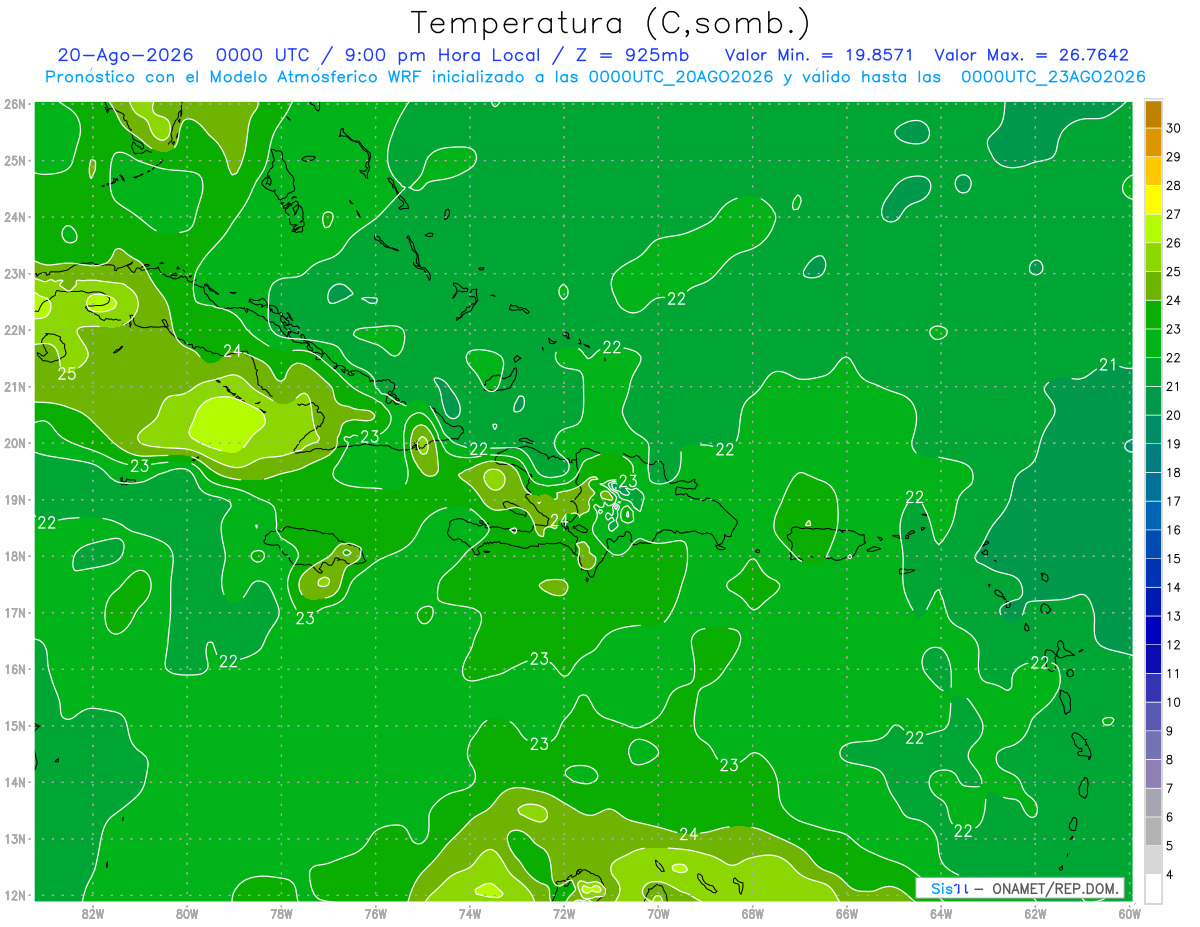Pick the yellow swatch between 27 and 28
1200x927 pixels.
(x=1153, y=200)
